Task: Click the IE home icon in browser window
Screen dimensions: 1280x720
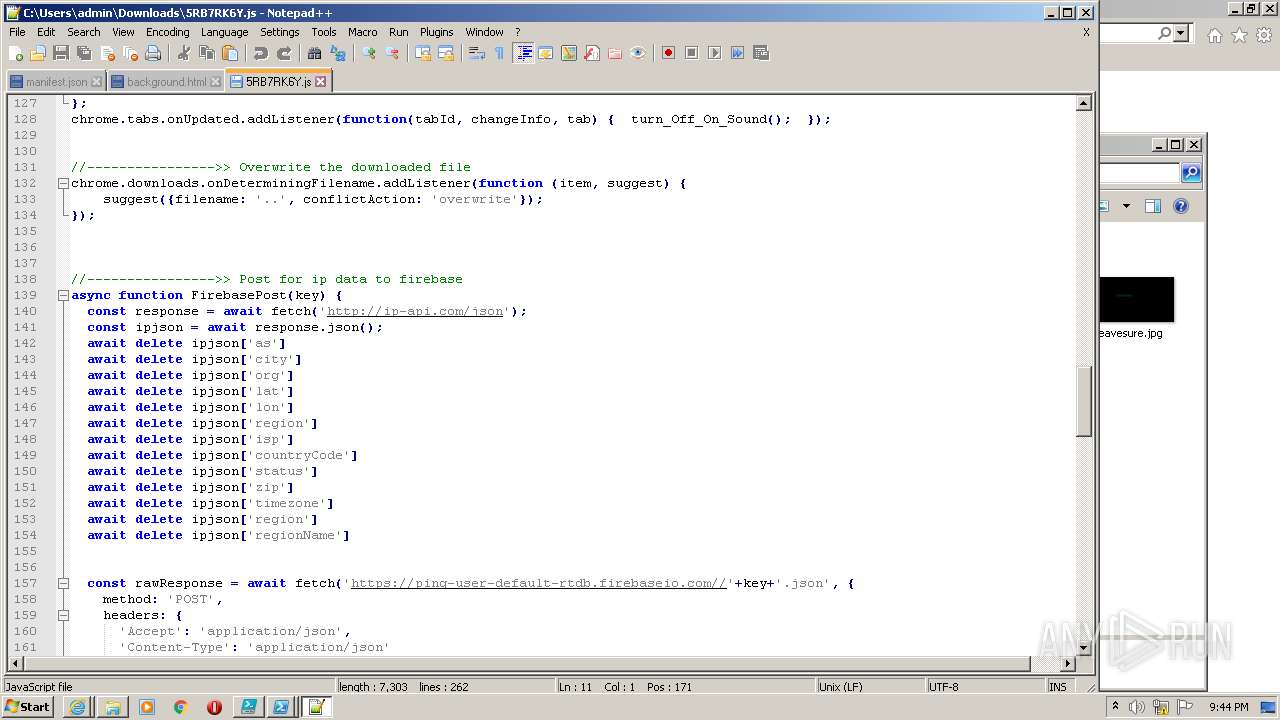Action: [1214, 35]
